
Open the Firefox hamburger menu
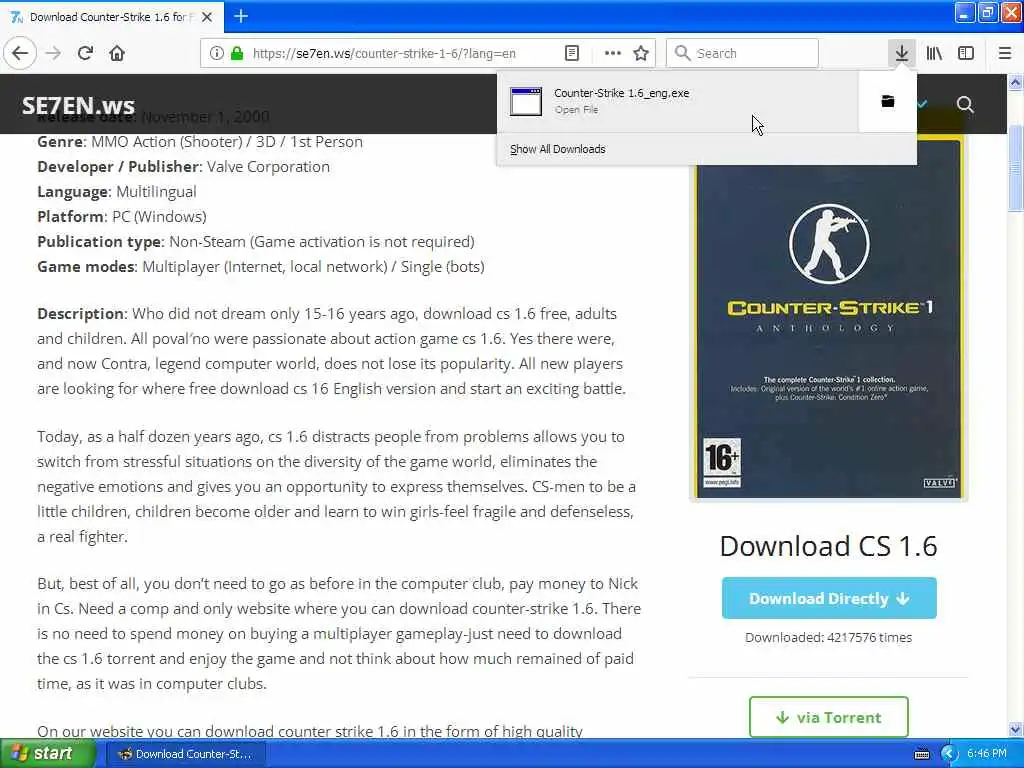tap(1005, 53)
